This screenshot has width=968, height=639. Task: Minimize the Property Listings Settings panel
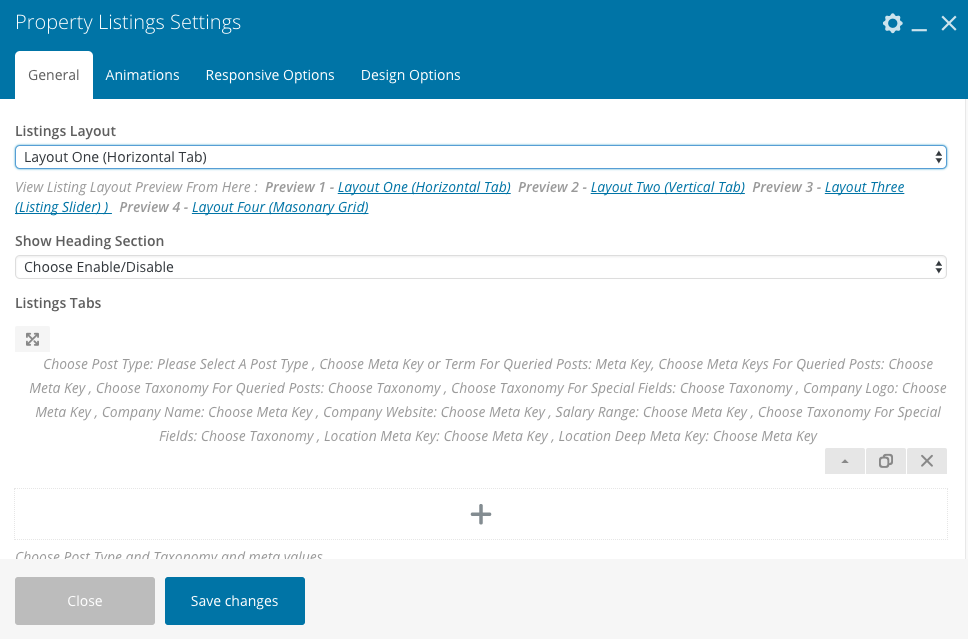pos(920,24)
